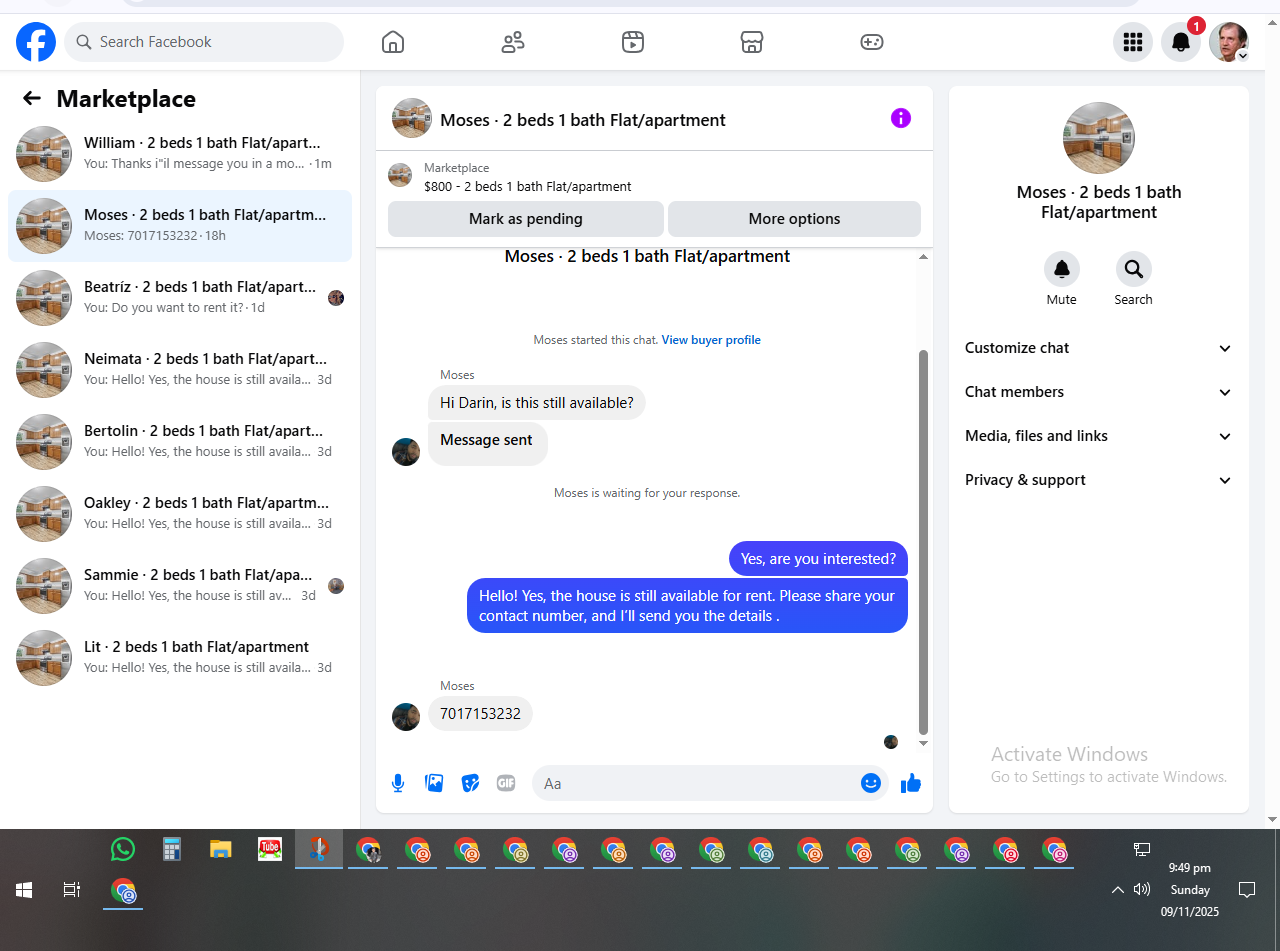The height and width of the screenshot is (951, 1280).
Task: Open the emoji picker in message box
Action: pos(871,783)
